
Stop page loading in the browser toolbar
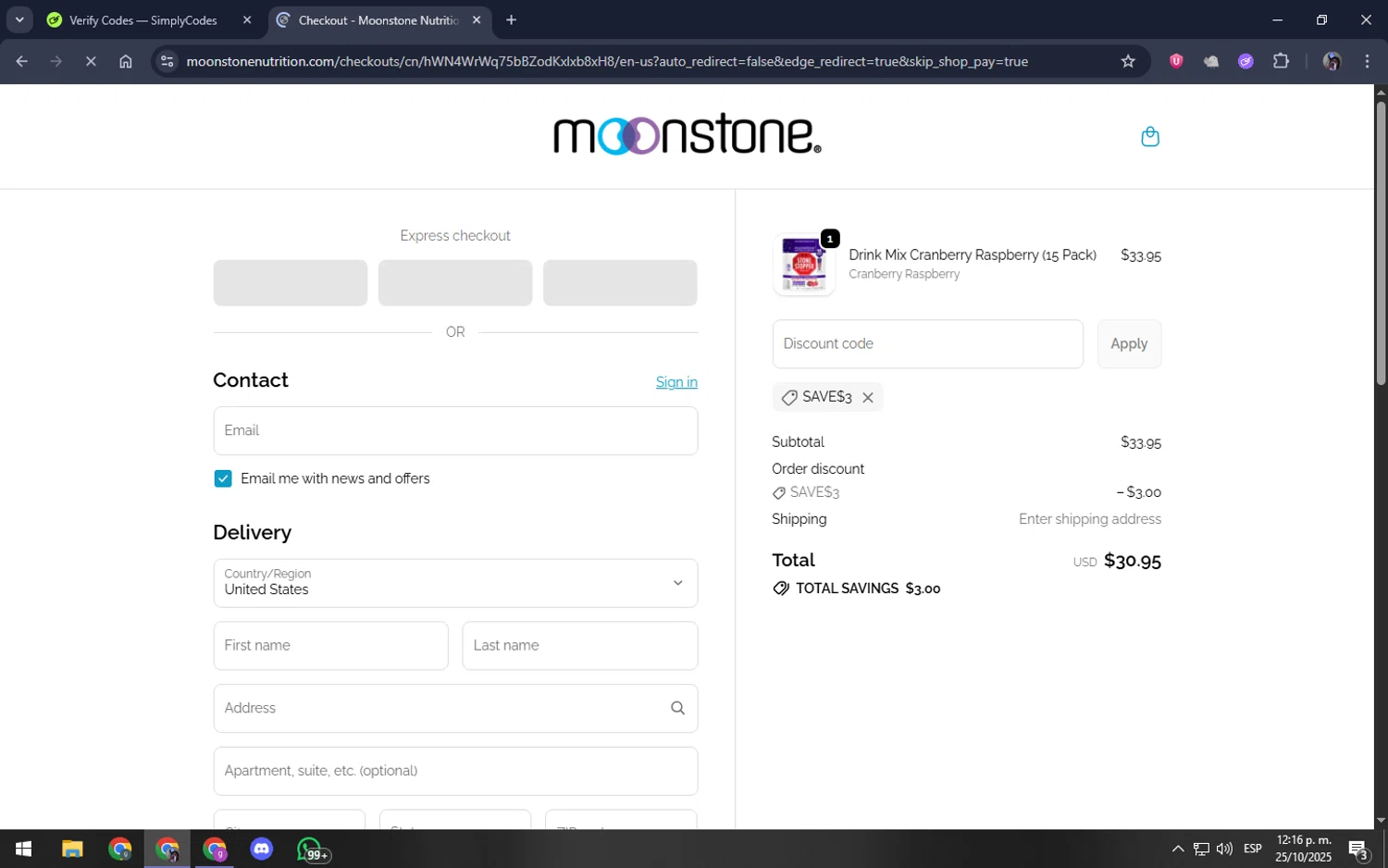click(91, 61)
